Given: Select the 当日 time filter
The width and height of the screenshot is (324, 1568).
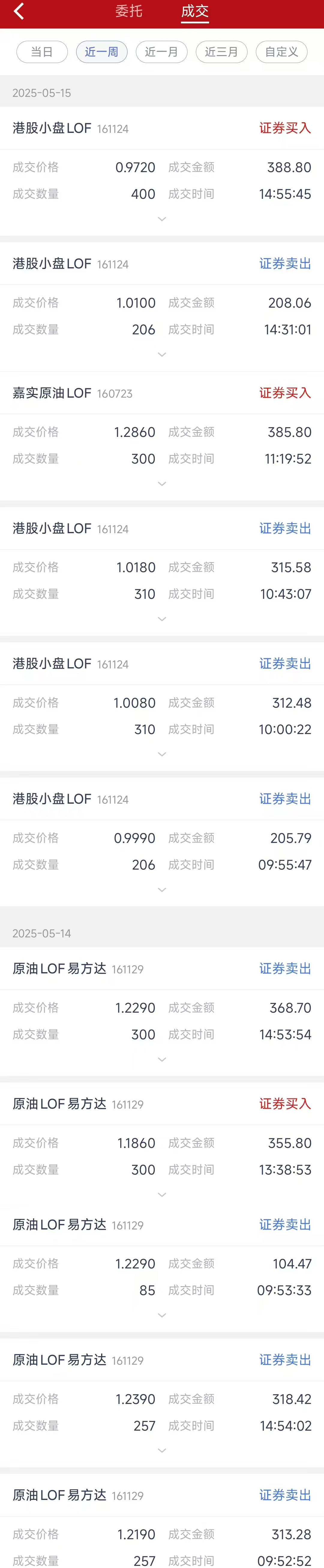Looking at the screenshot, I should pyautogui.click(x=41, y=52).
